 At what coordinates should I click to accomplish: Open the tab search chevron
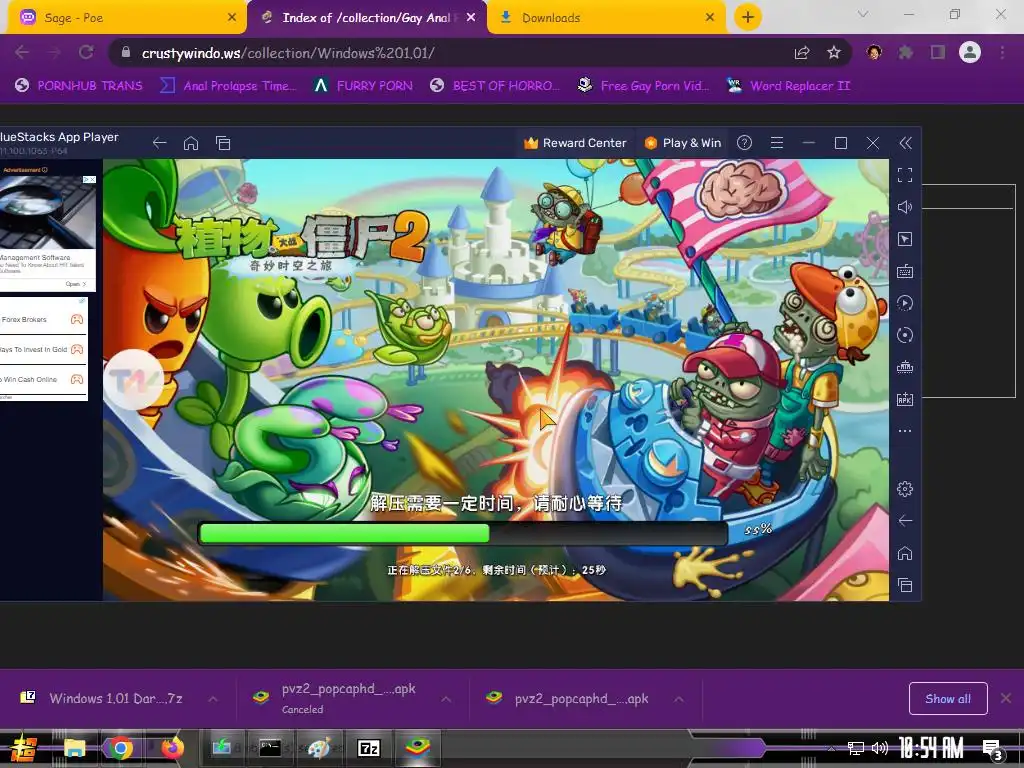point(863,14)
